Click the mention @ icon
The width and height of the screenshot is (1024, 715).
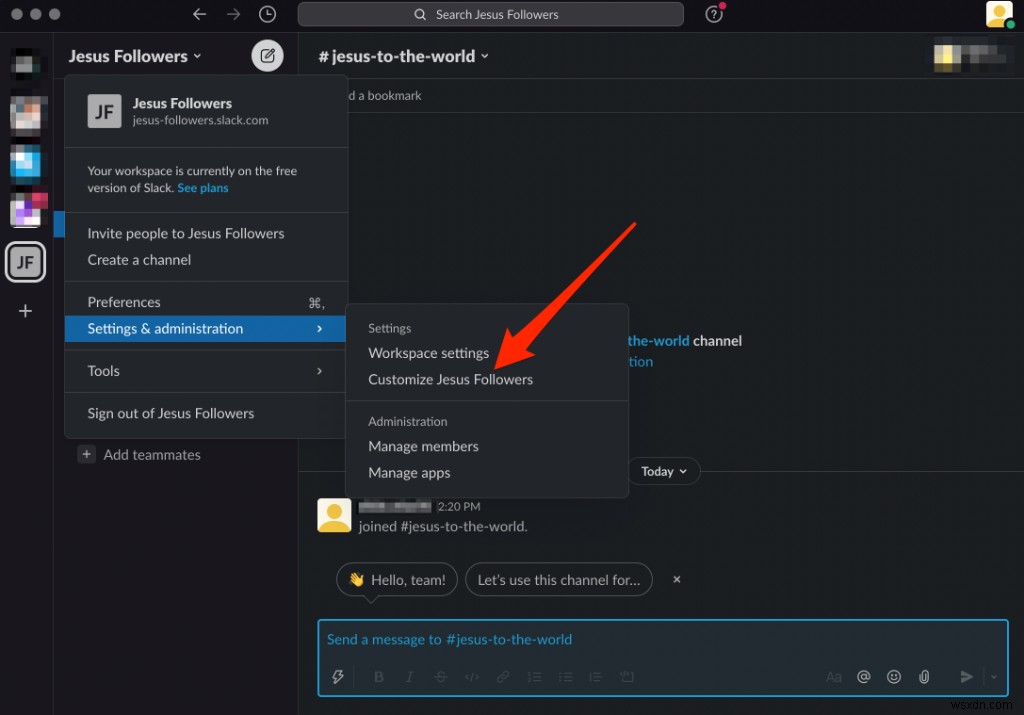point(864,677)
